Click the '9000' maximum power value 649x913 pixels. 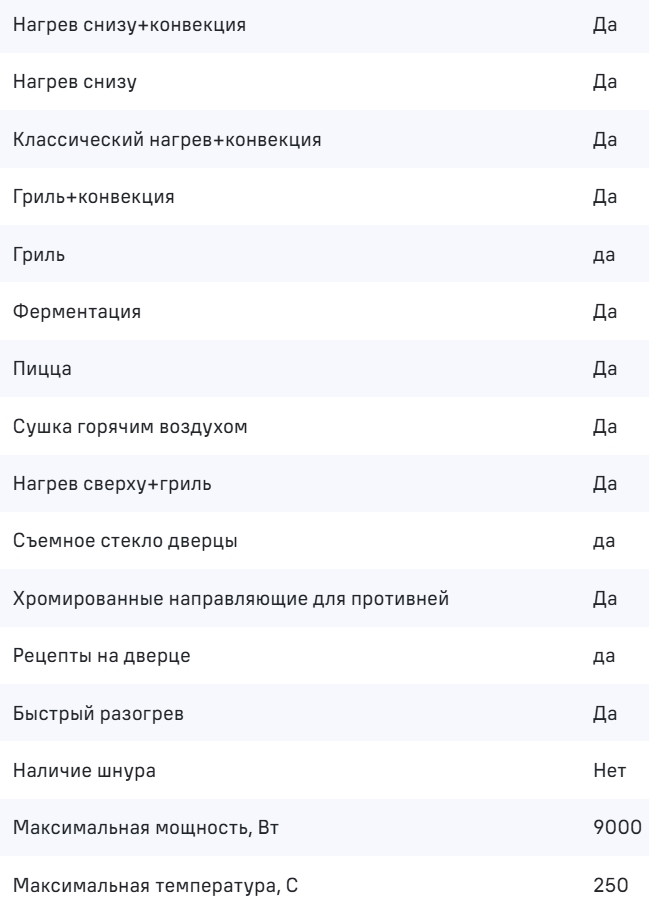point(609,830)
